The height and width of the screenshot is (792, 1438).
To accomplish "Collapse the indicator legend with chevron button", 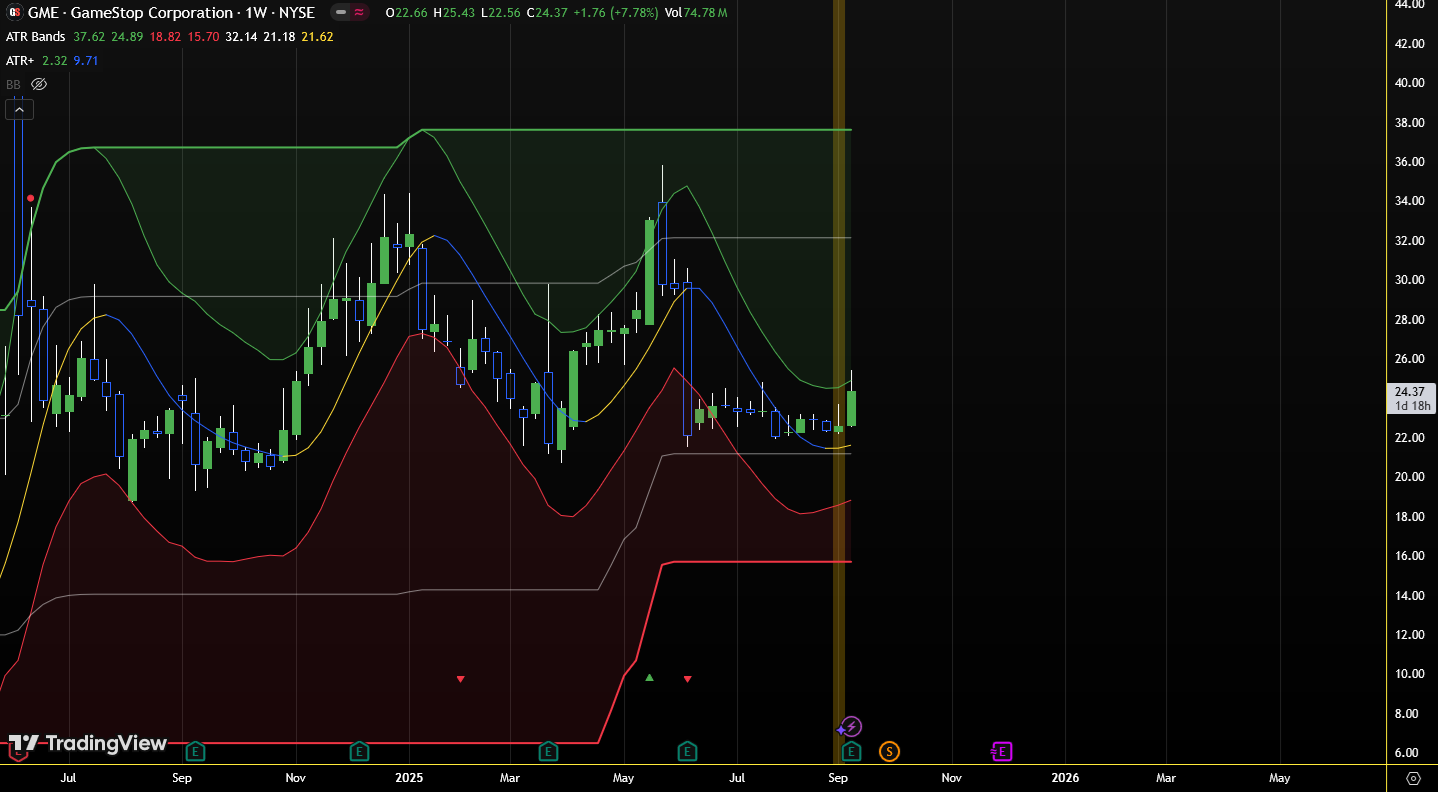I will [19, 109].
